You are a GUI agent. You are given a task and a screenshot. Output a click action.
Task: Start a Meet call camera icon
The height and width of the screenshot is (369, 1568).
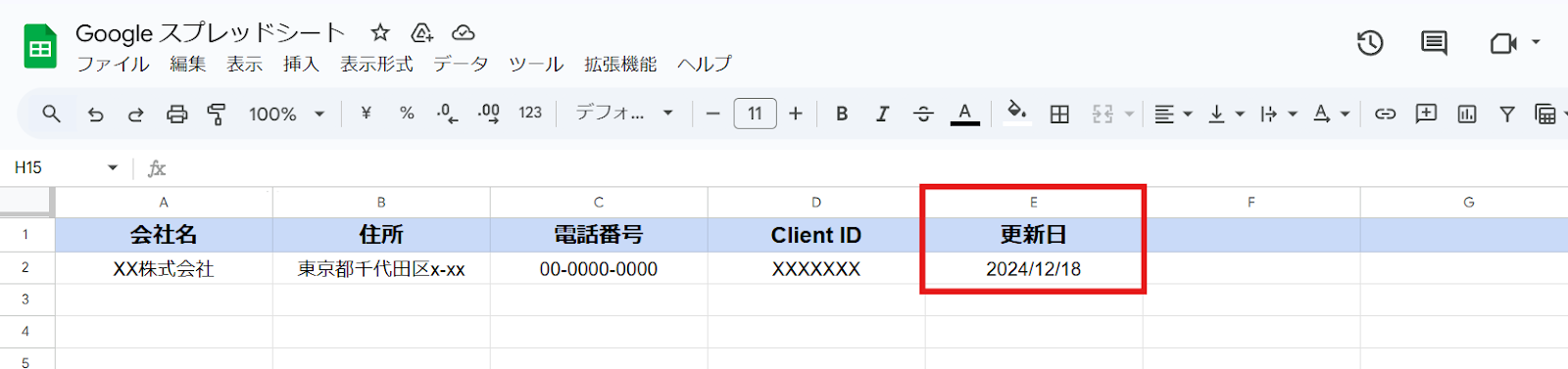(1502, 43)
